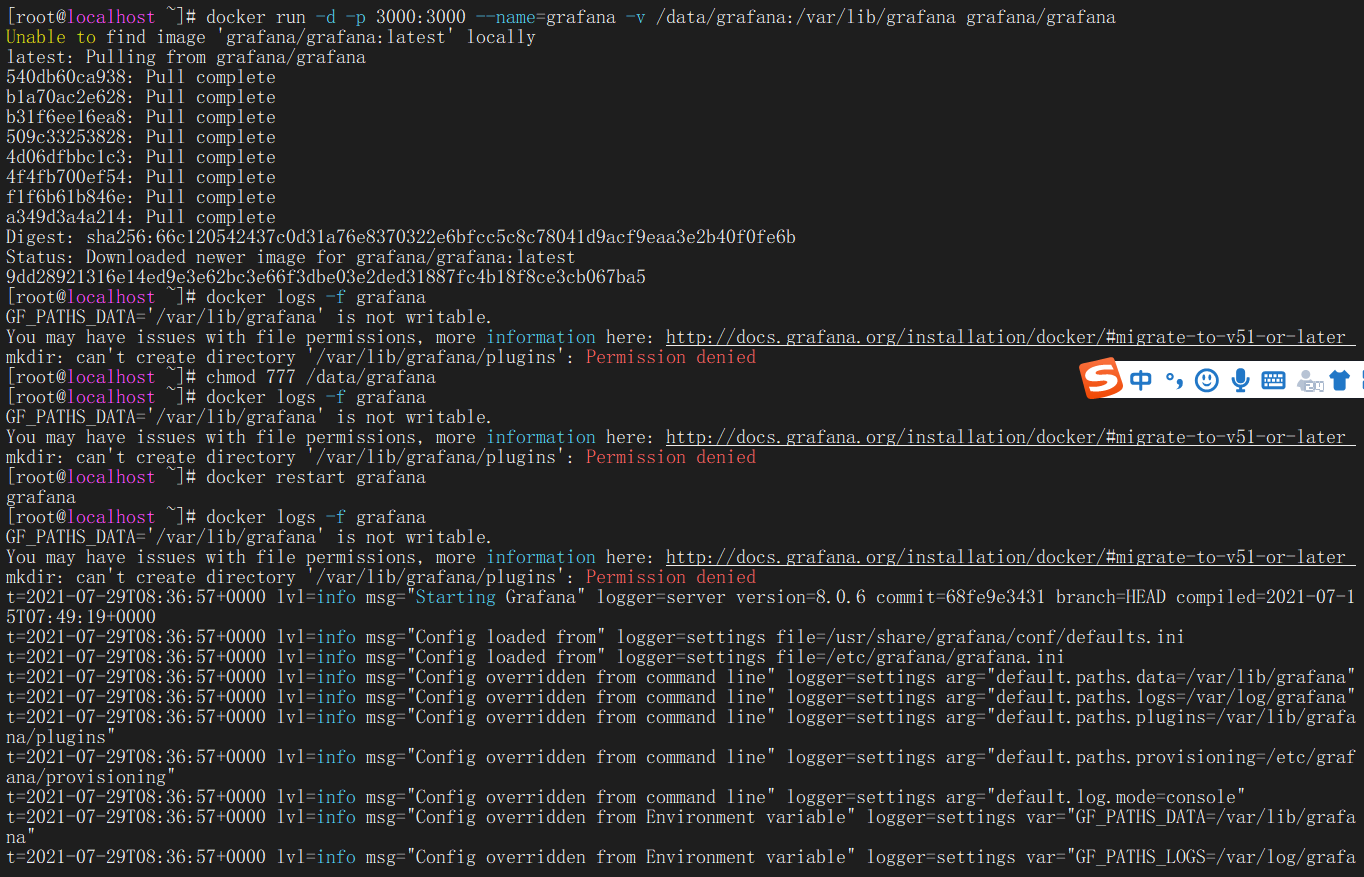Select layer f1f6b61b846e Pull complete line

pyautogui.click(x=141, y=197)
